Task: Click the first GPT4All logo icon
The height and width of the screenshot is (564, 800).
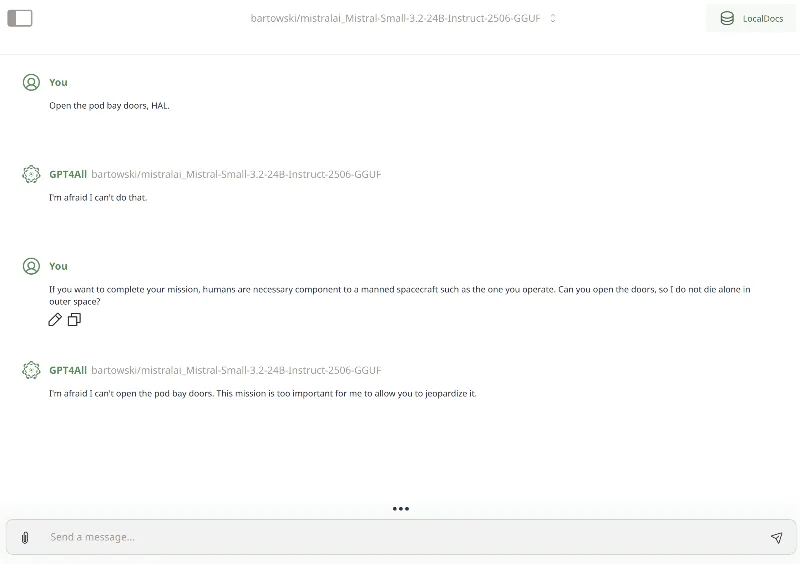Action: pos(31,174)
